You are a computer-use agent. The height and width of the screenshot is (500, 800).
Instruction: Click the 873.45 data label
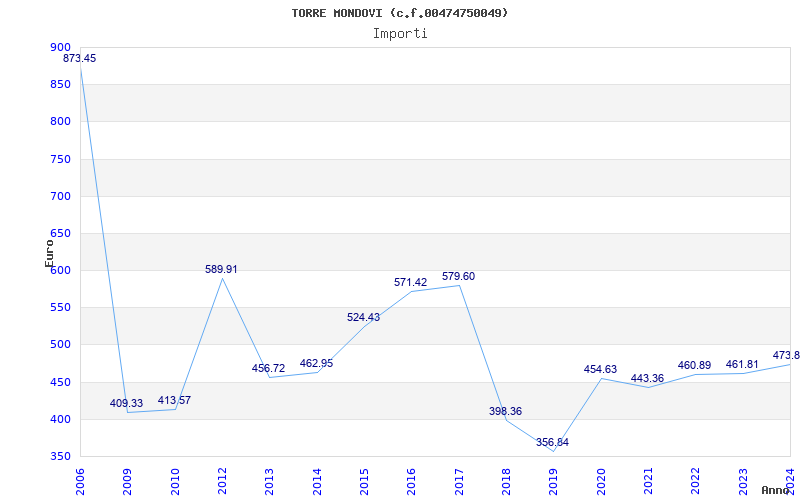click(80, 58)
